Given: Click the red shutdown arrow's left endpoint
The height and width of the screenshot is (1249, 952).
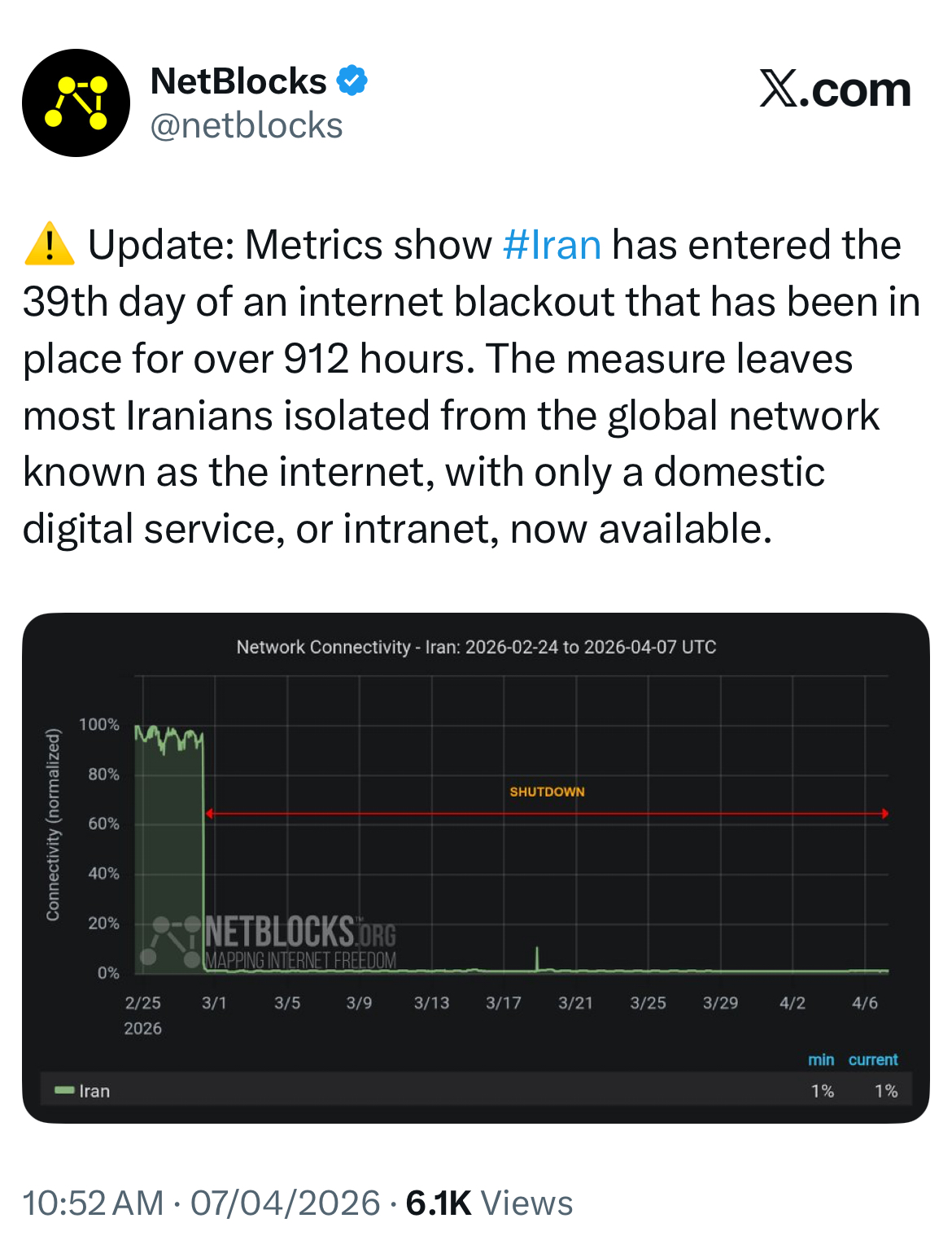Looking at the screenshot, I should click(x=209, y=814).
